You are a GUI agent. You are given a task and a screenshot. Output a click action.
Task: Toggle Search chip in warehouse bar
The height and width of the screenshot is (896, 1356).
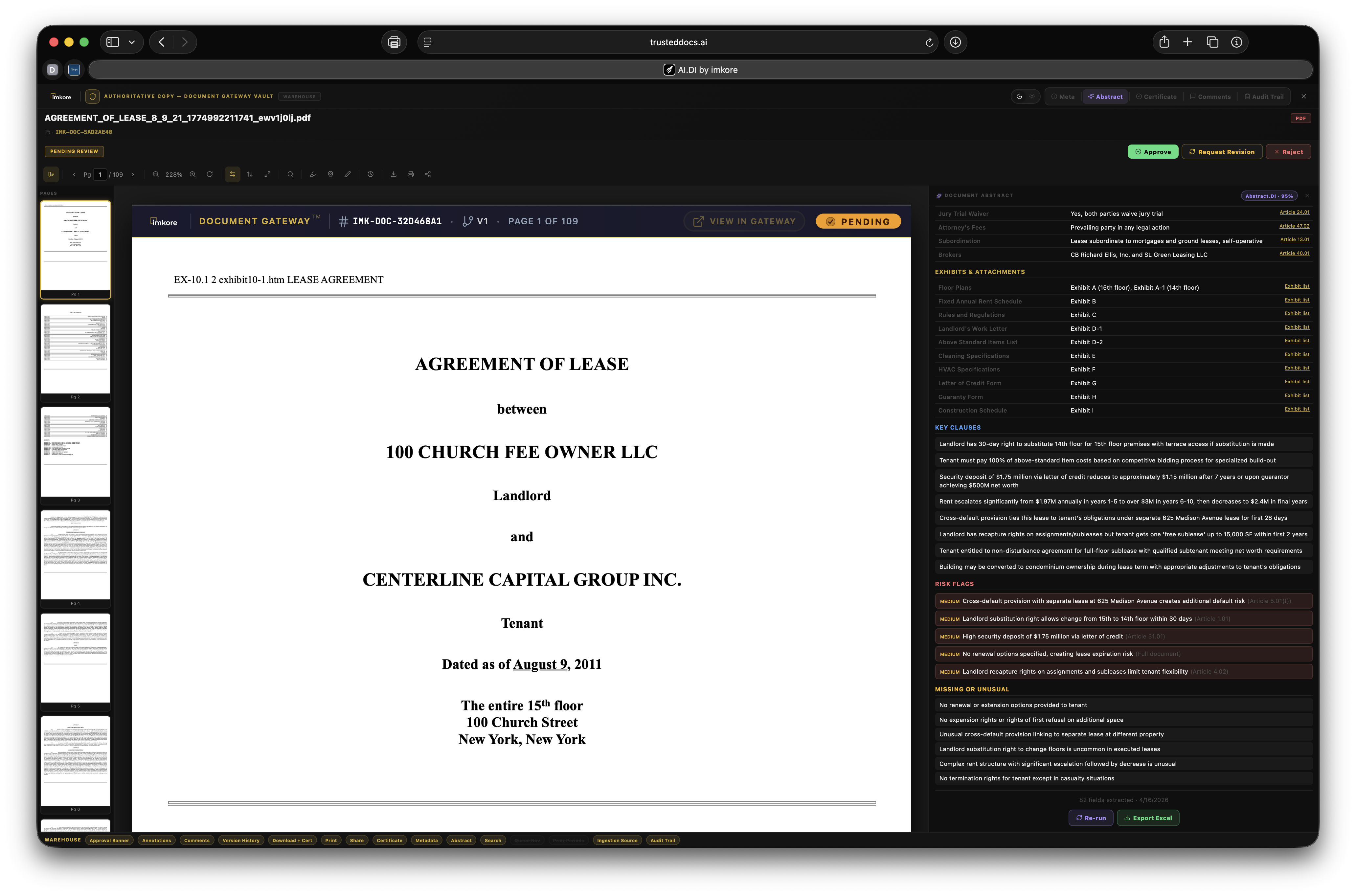coord(493,840)
